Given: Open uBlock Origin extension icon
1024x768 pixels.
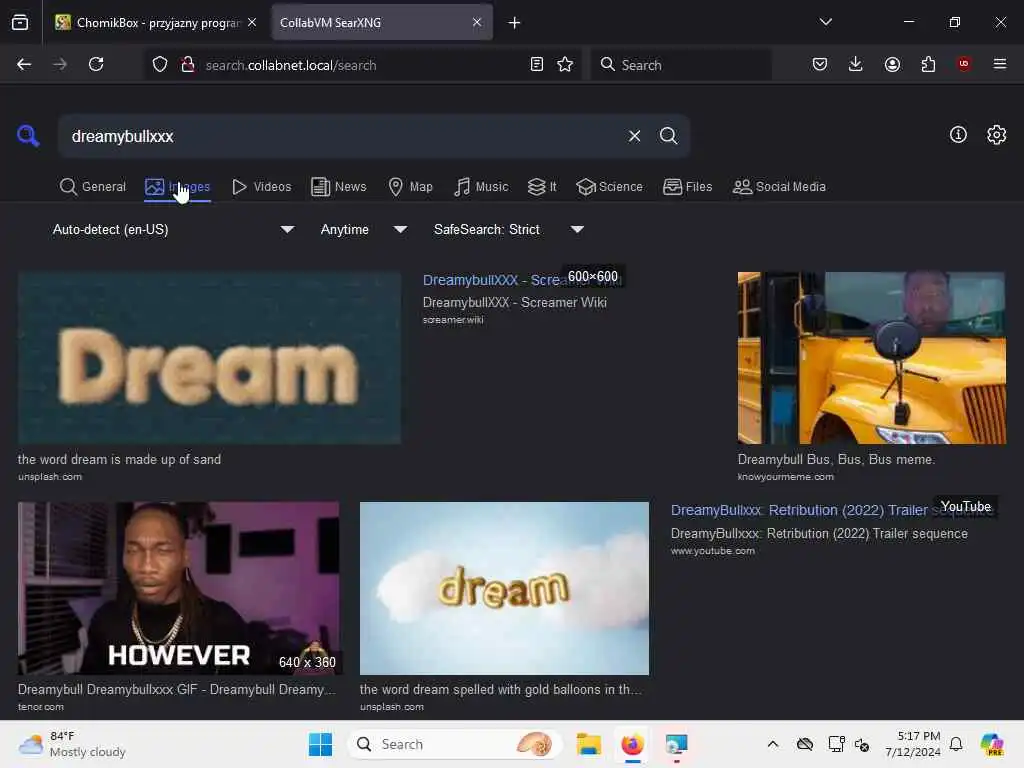Looking at the screenshot, I should pyautogui.click(x=964, y=64).
